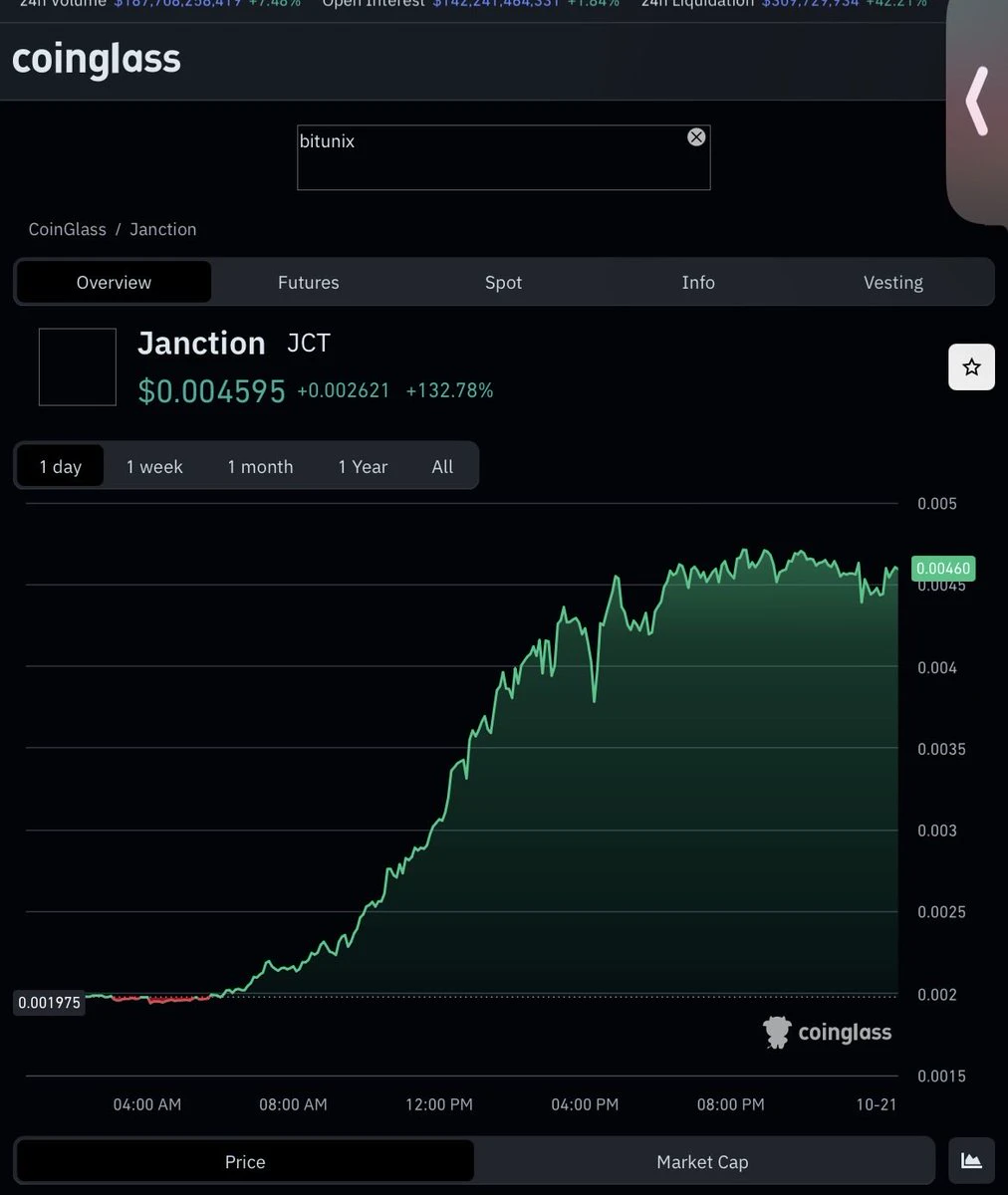Click the 0.001975 baseline price label
Screen dimensions: 1008x1195
click(49, 1003)
